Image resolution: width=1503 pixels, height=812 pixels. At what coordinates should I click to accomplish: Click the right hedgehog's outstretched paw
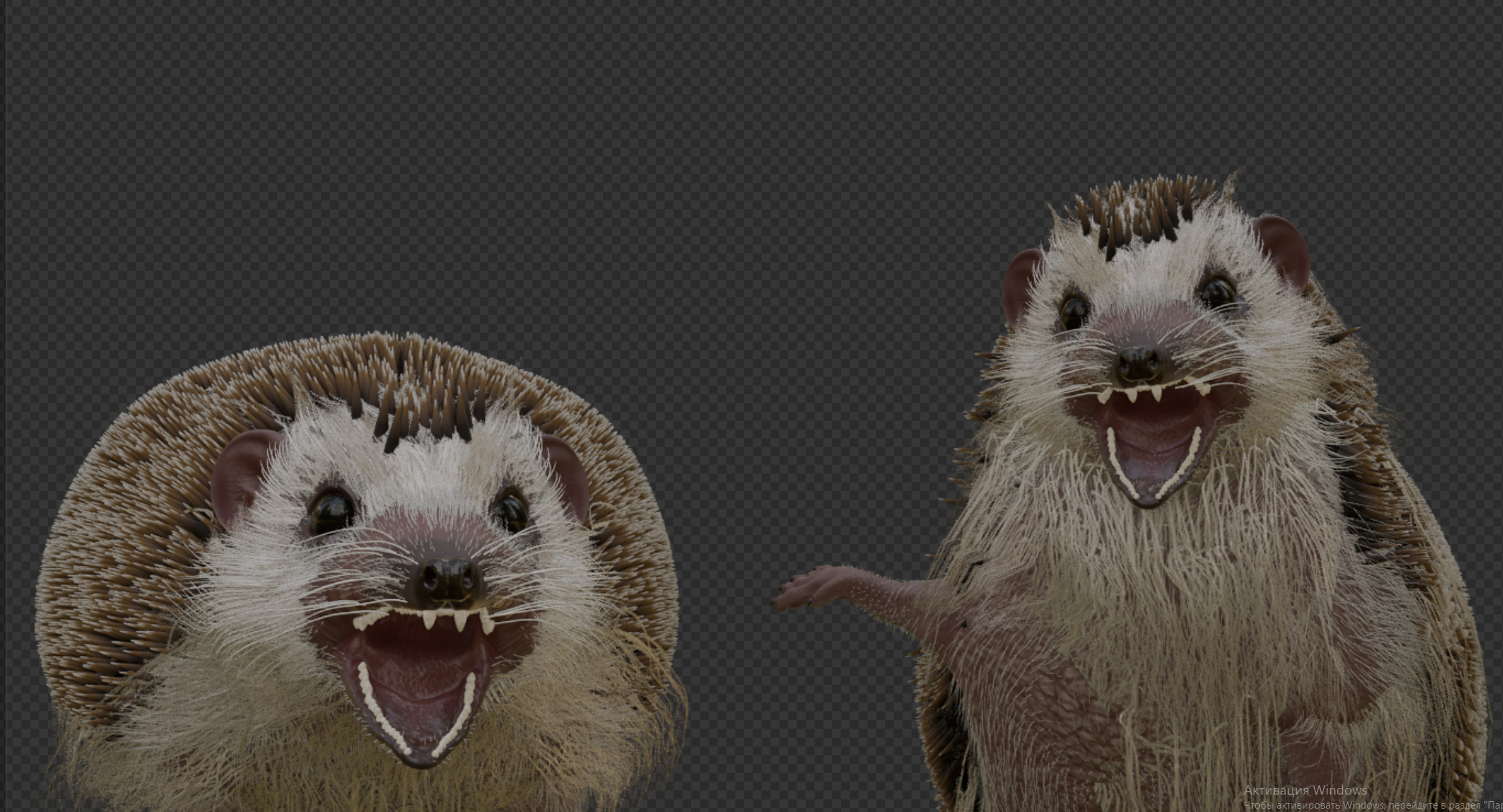pyautogui.click(x=807, y=589)
